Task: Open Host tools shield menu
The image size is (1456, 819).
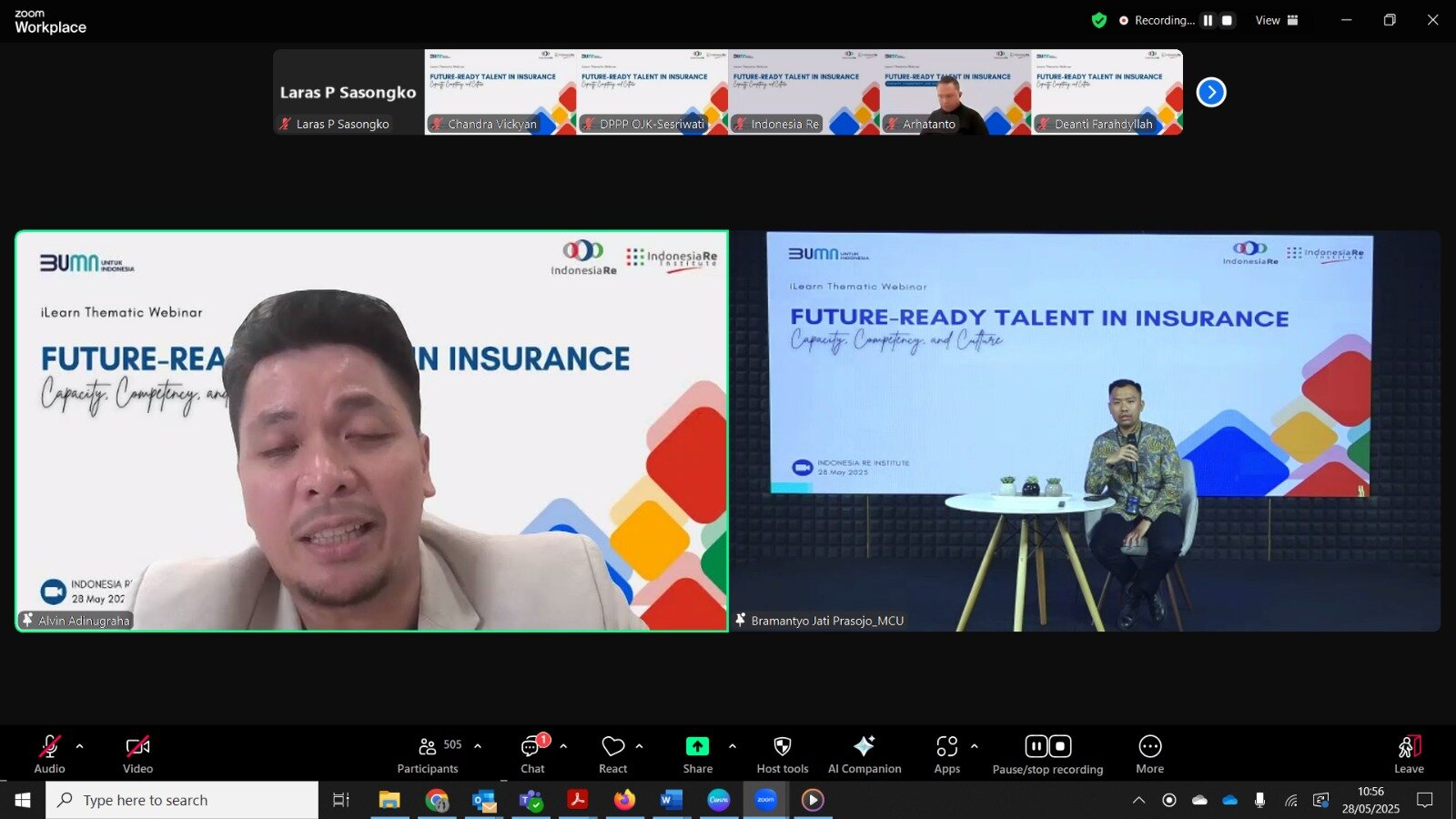Action: 782,754
